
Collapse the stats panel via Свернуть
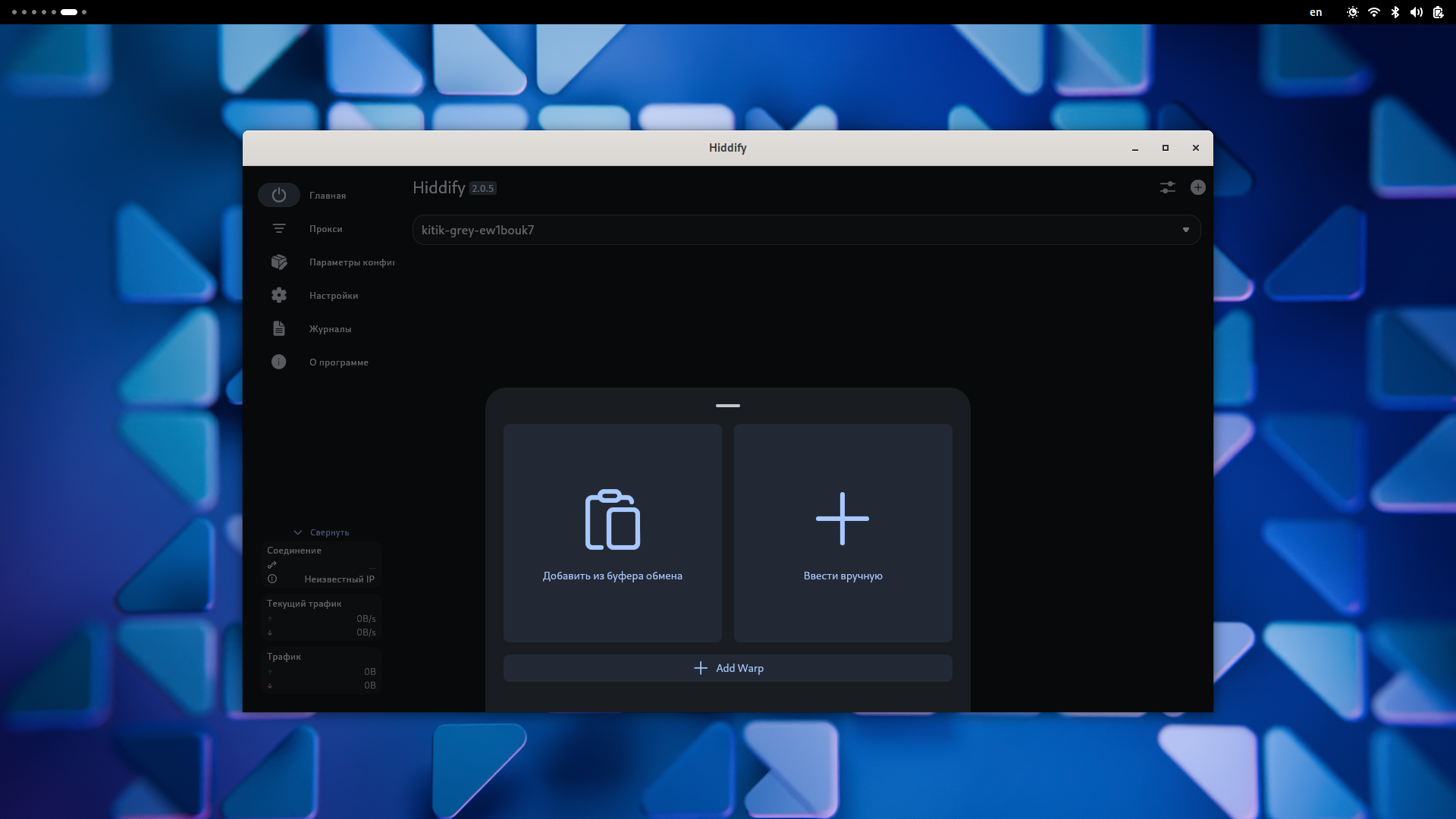tap(322, 532)
